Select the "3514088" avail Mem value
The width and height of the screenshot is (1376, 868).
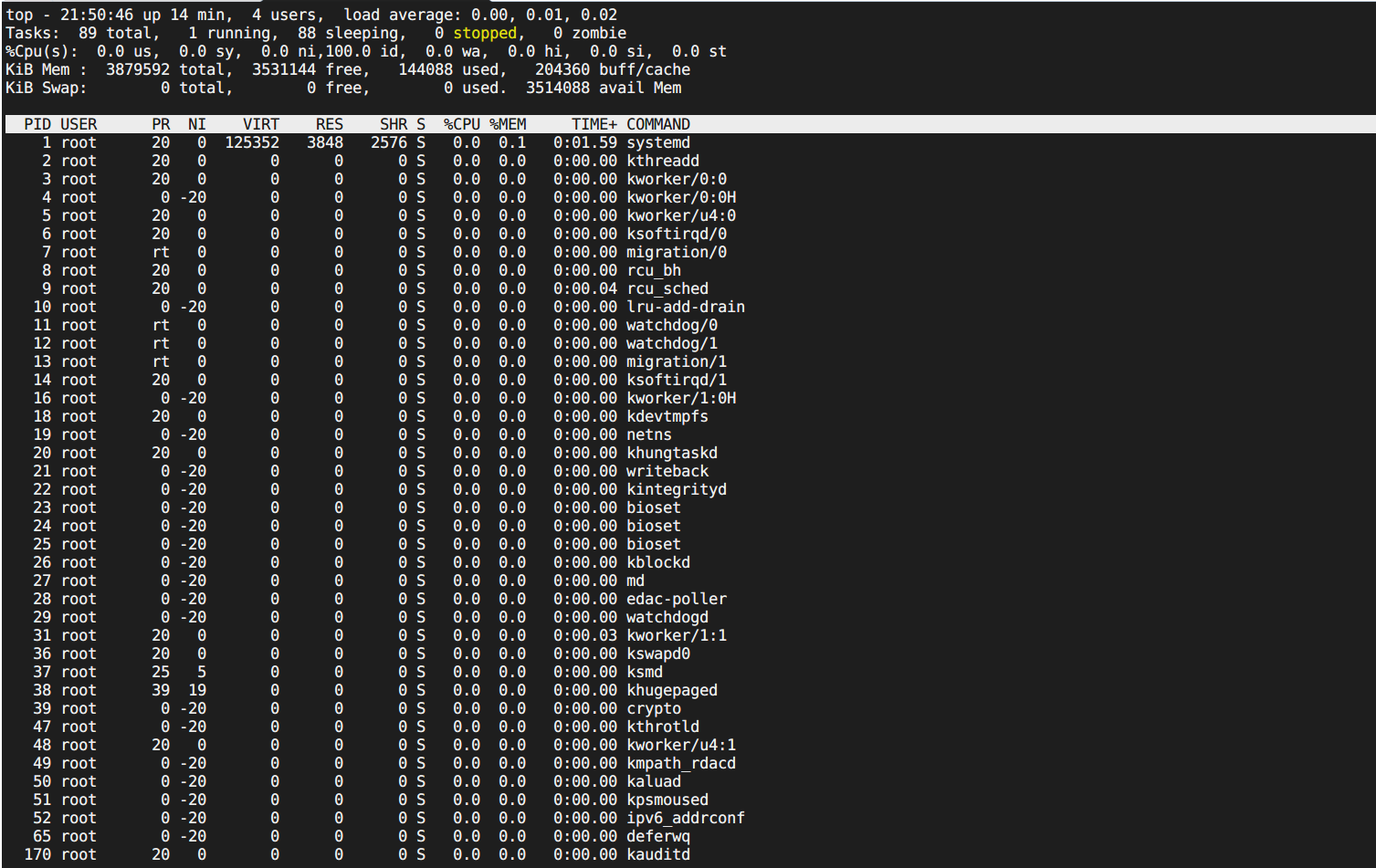point(558,88)
